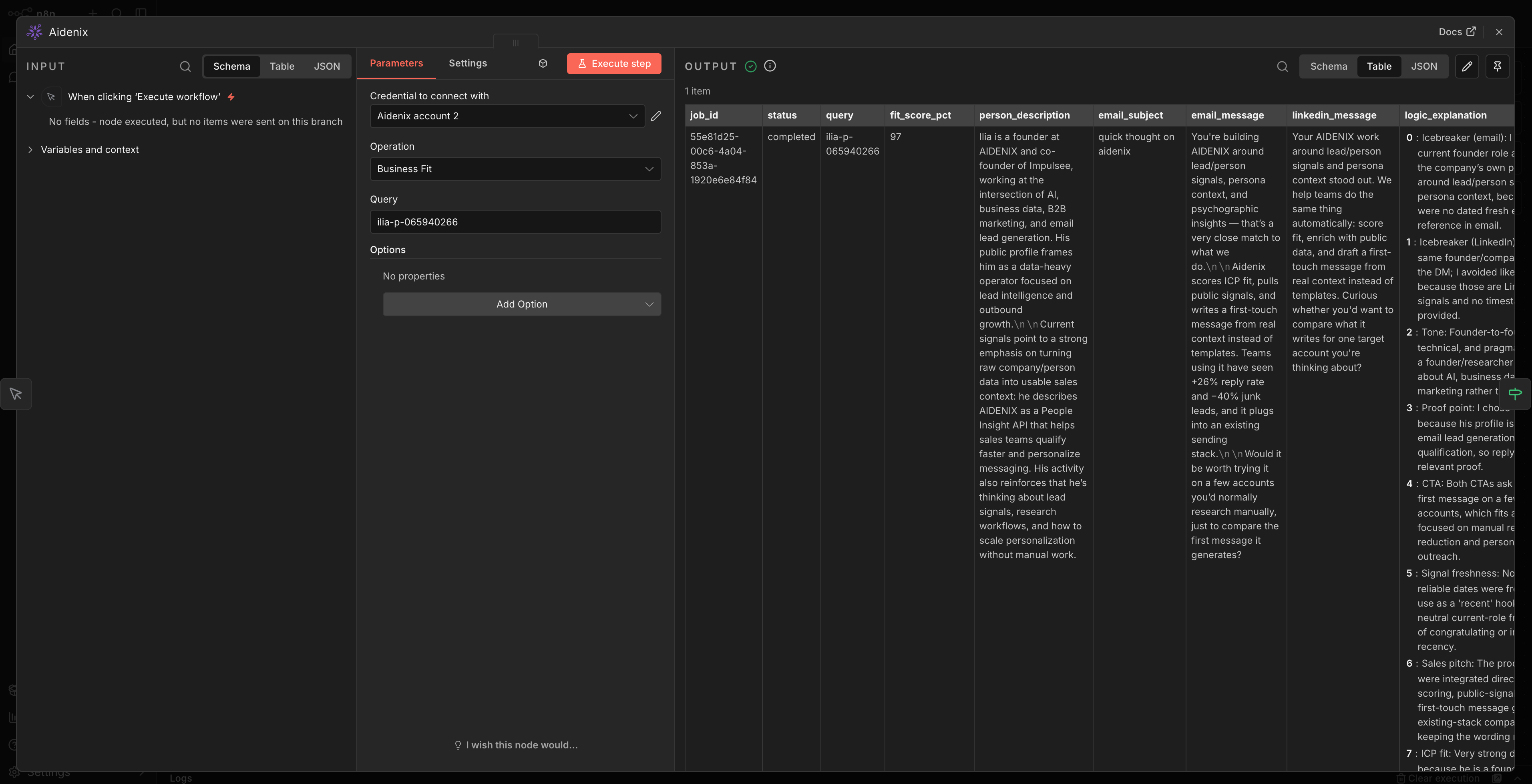Pin the output data
The height and width of the screenshot is (784, 1532).
1498,66
